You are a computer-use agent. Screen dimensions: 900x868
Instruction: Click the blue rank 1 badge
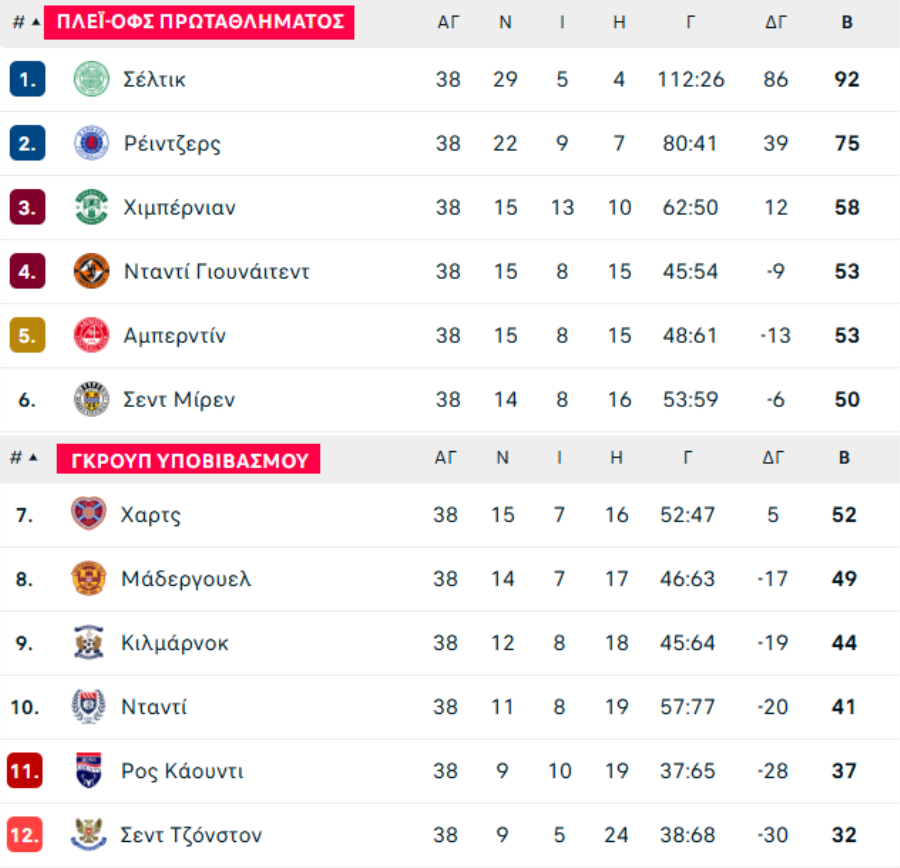27,79
